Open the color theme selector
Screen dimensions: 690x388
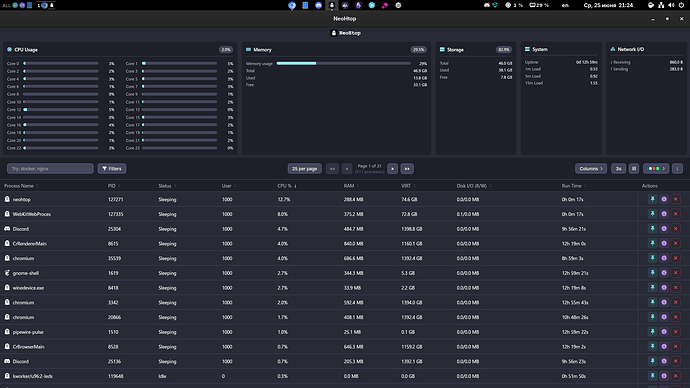[x=656, y=168]
